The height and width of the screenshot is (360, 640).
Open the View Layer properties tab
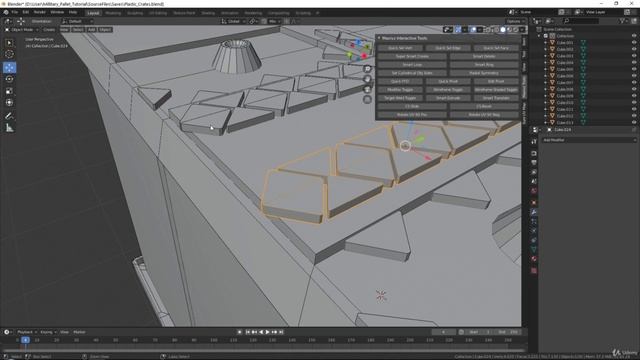click(534, 172)
